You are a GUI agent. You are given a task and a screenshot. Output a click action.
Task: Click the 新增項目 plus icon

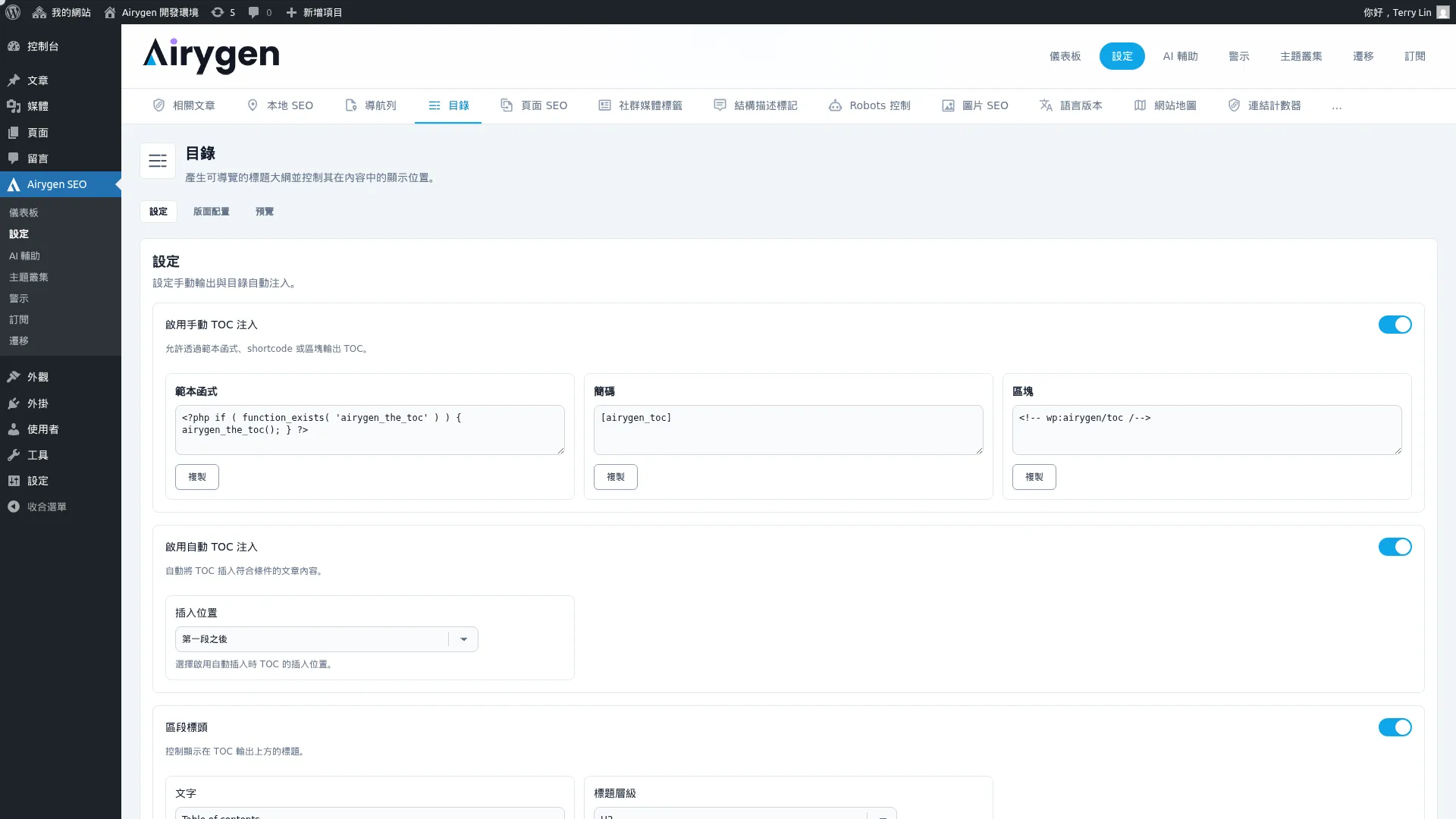291,12
